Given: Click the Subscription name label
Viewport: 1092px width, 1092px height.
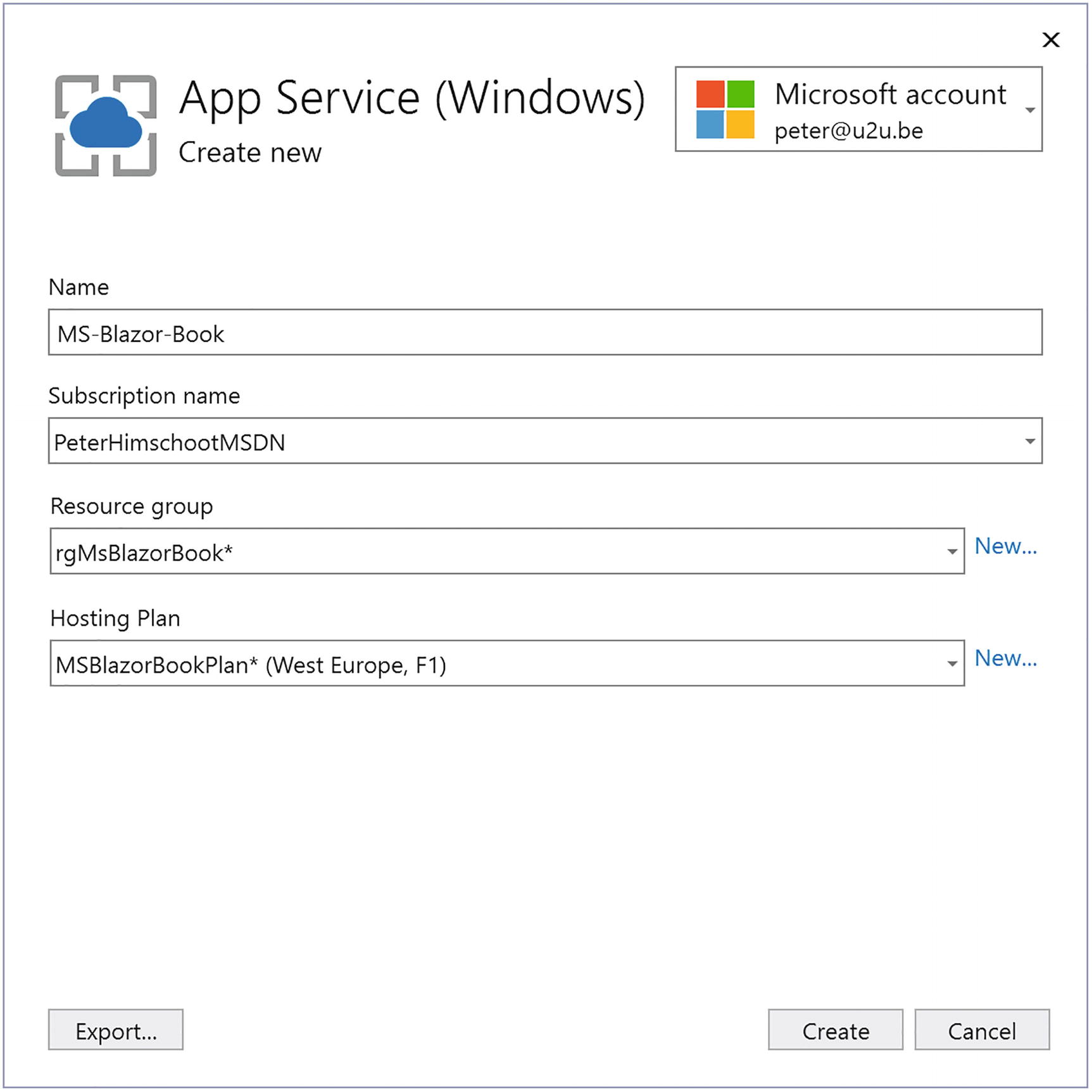Looking at the screenshot, I should pyautogui.click(x=144, y=396).
